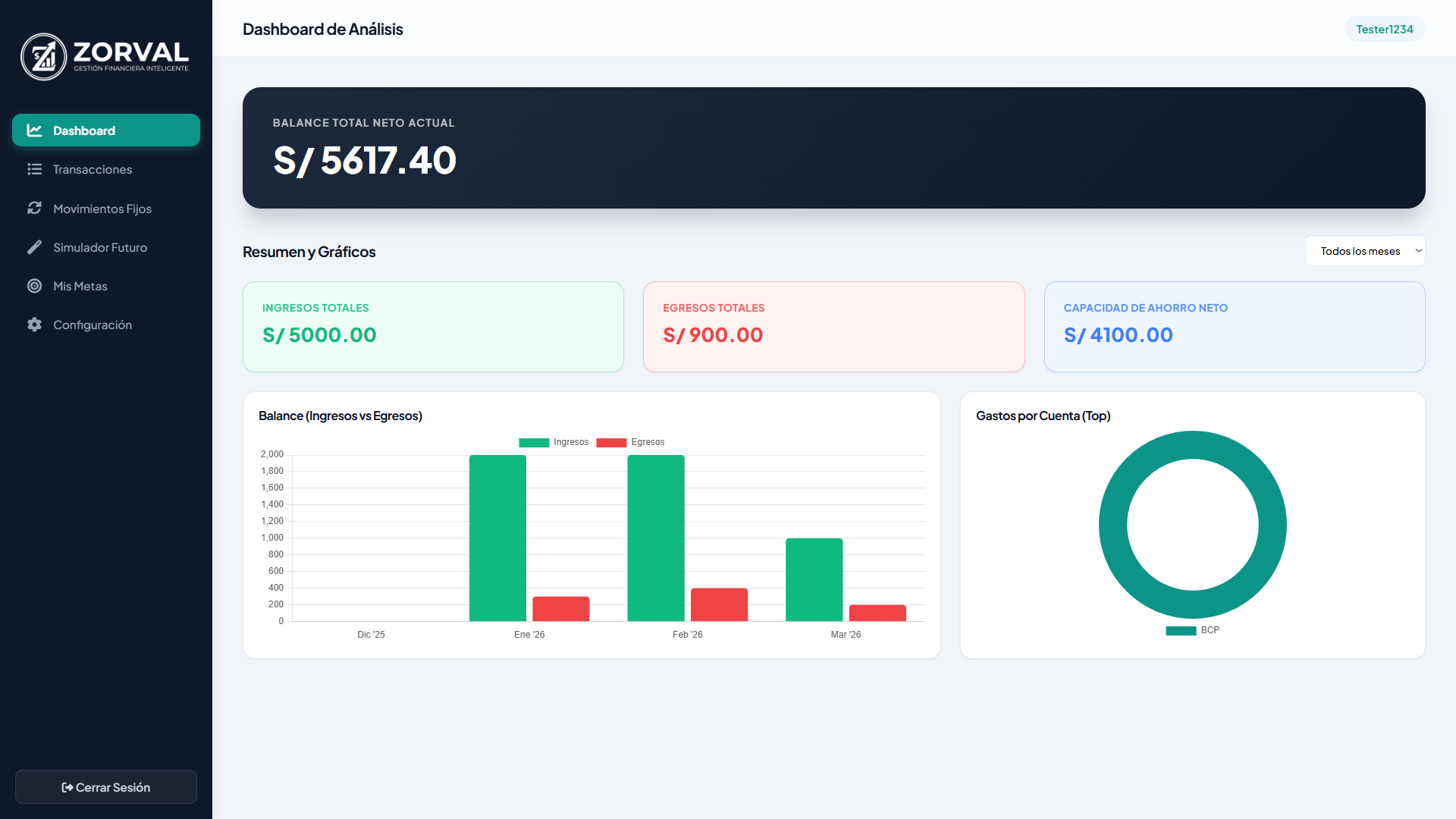Screen dimensions: 1456x819
Task: Go to Transacciones in the sidebar
Action: [92, 169]
